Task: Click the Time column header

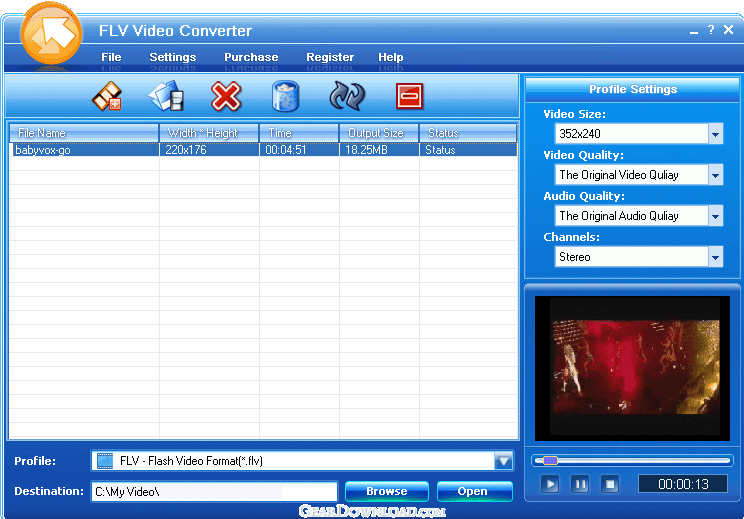Action: coord(299,133)
